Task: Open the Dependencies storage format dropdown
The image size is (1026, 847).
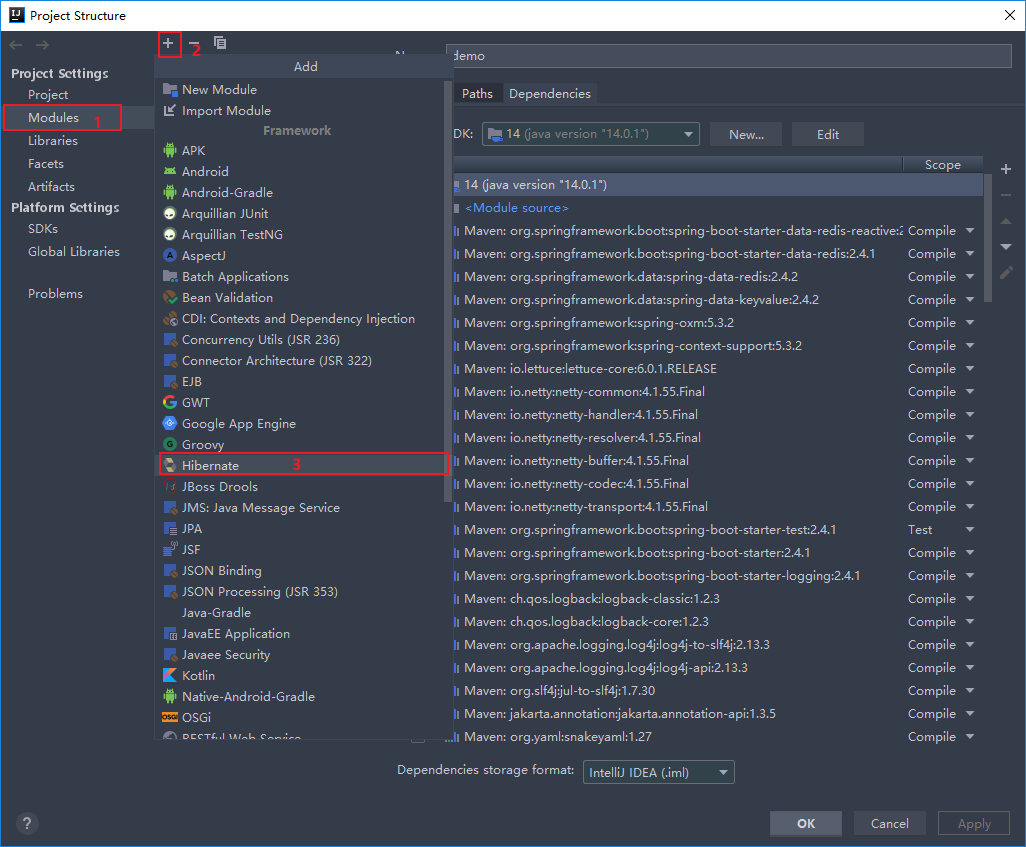Action: [x=658, y=772]
